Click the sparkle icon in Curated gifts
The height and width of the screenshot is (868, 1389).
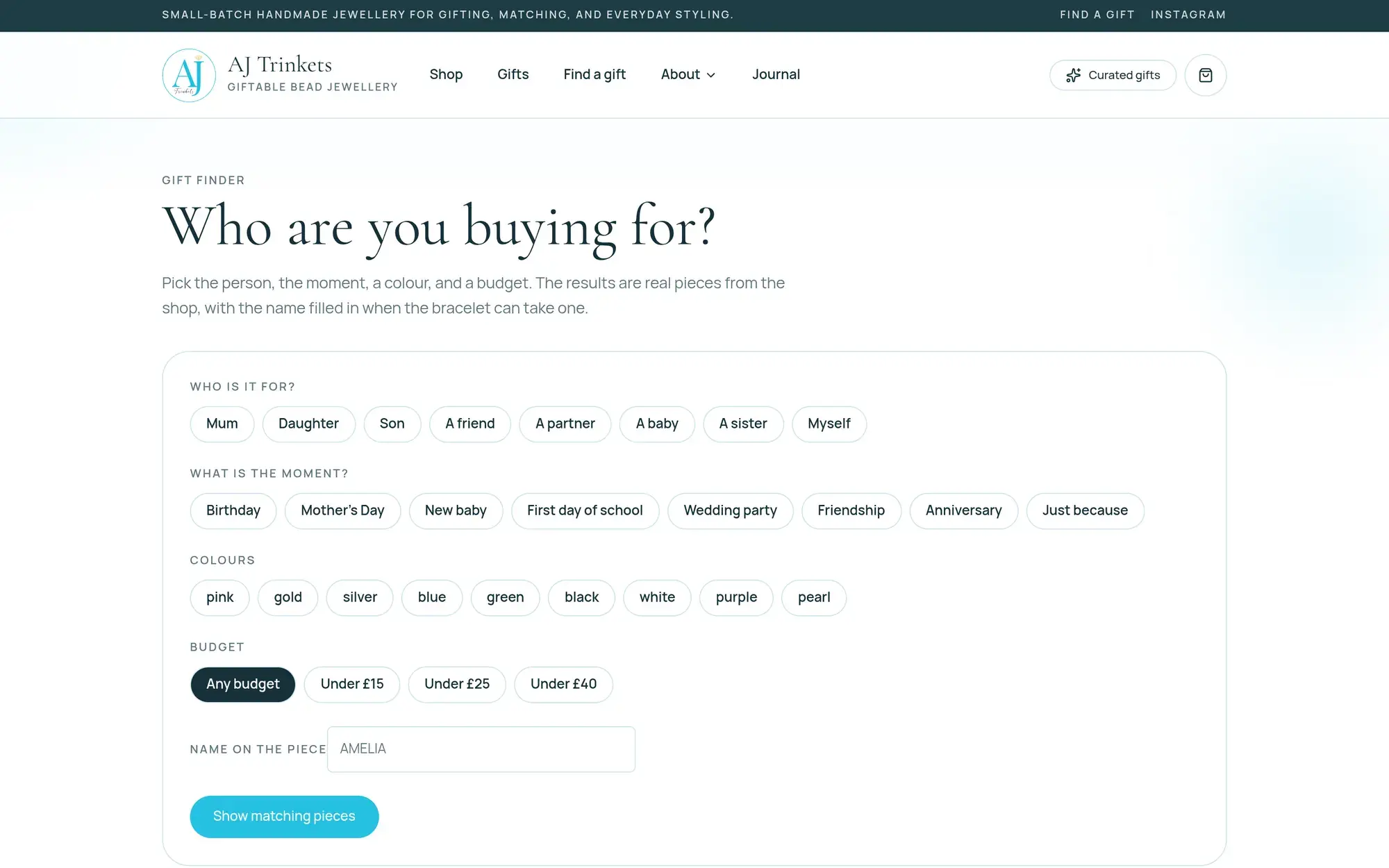pyautogui.click(x=1074, y=75)
